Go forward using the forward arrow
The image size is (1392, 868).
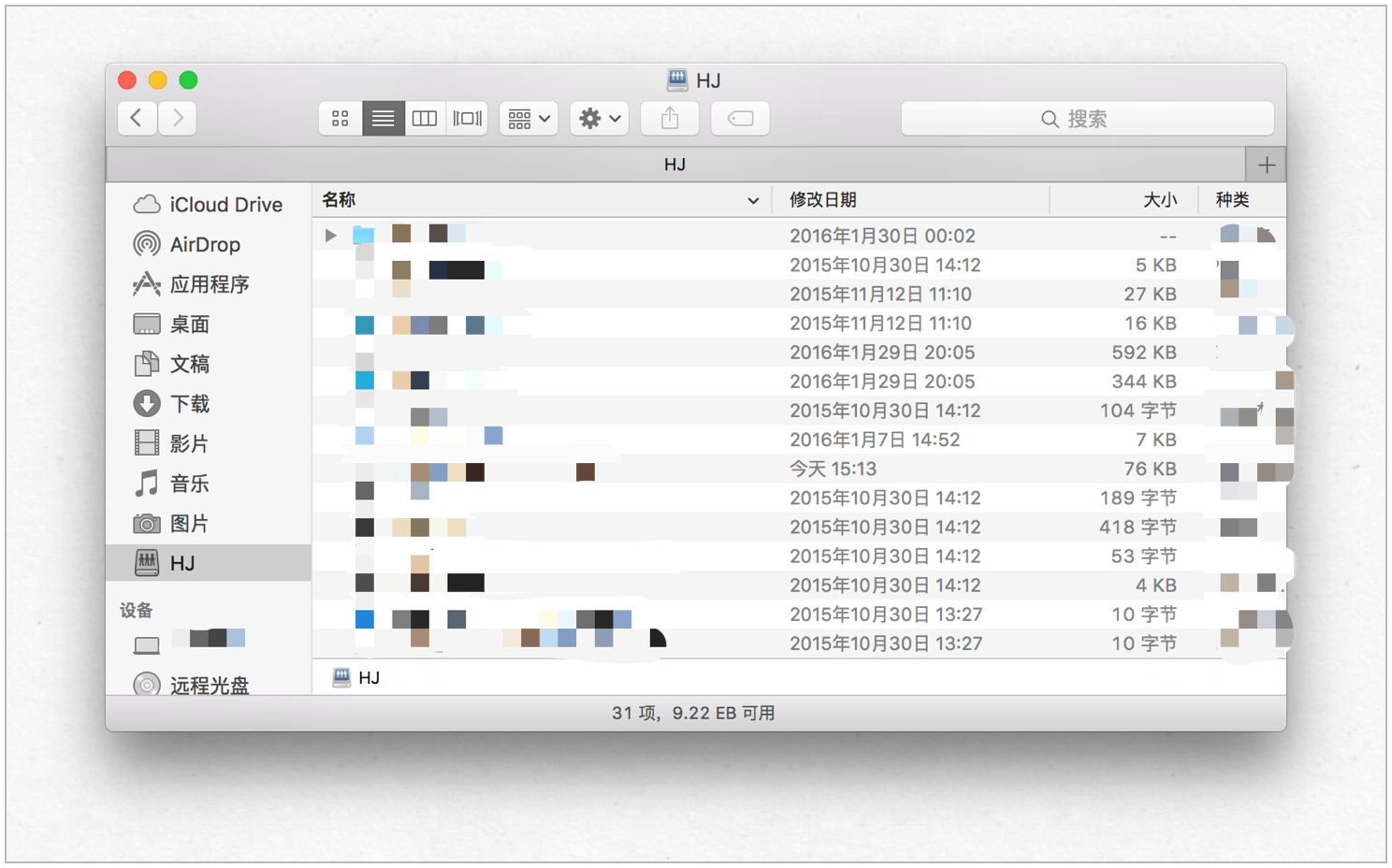pyautogui.click(x=178, y=118)
